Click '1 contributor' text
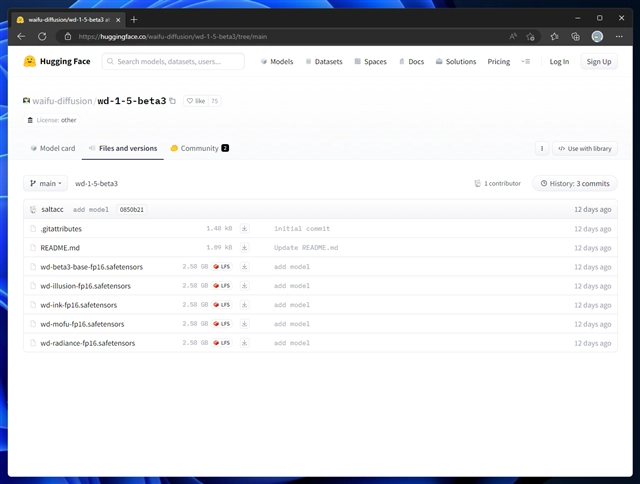The width and height of the screenshot is (640, 484). pos(502,183)
